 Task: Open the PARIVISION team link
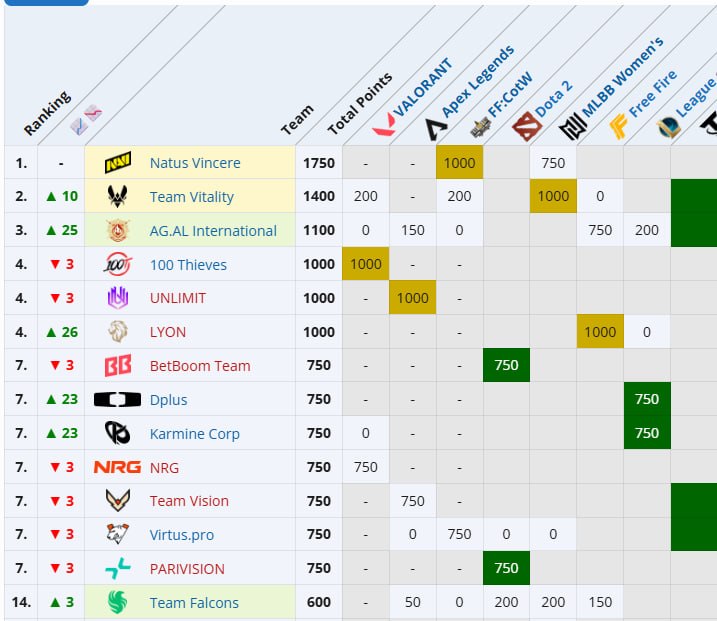pyautogui.click(x=187, y=569)
